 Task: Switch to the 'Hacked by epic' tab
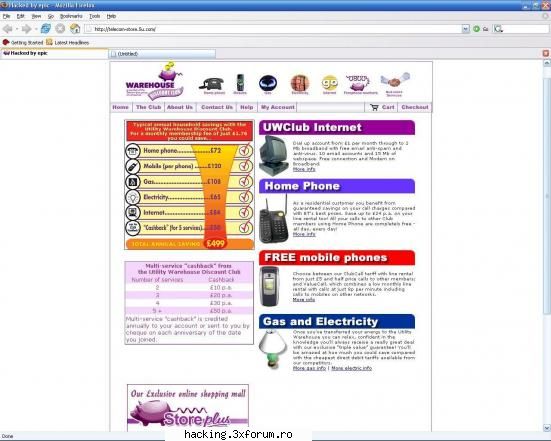[x=54, y=53]
